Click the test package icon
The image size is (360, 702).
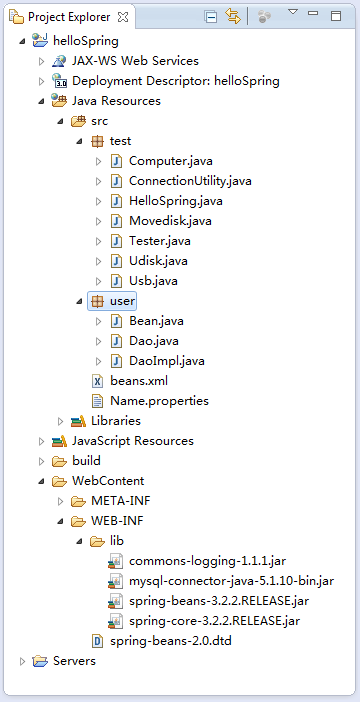[97, 141]
